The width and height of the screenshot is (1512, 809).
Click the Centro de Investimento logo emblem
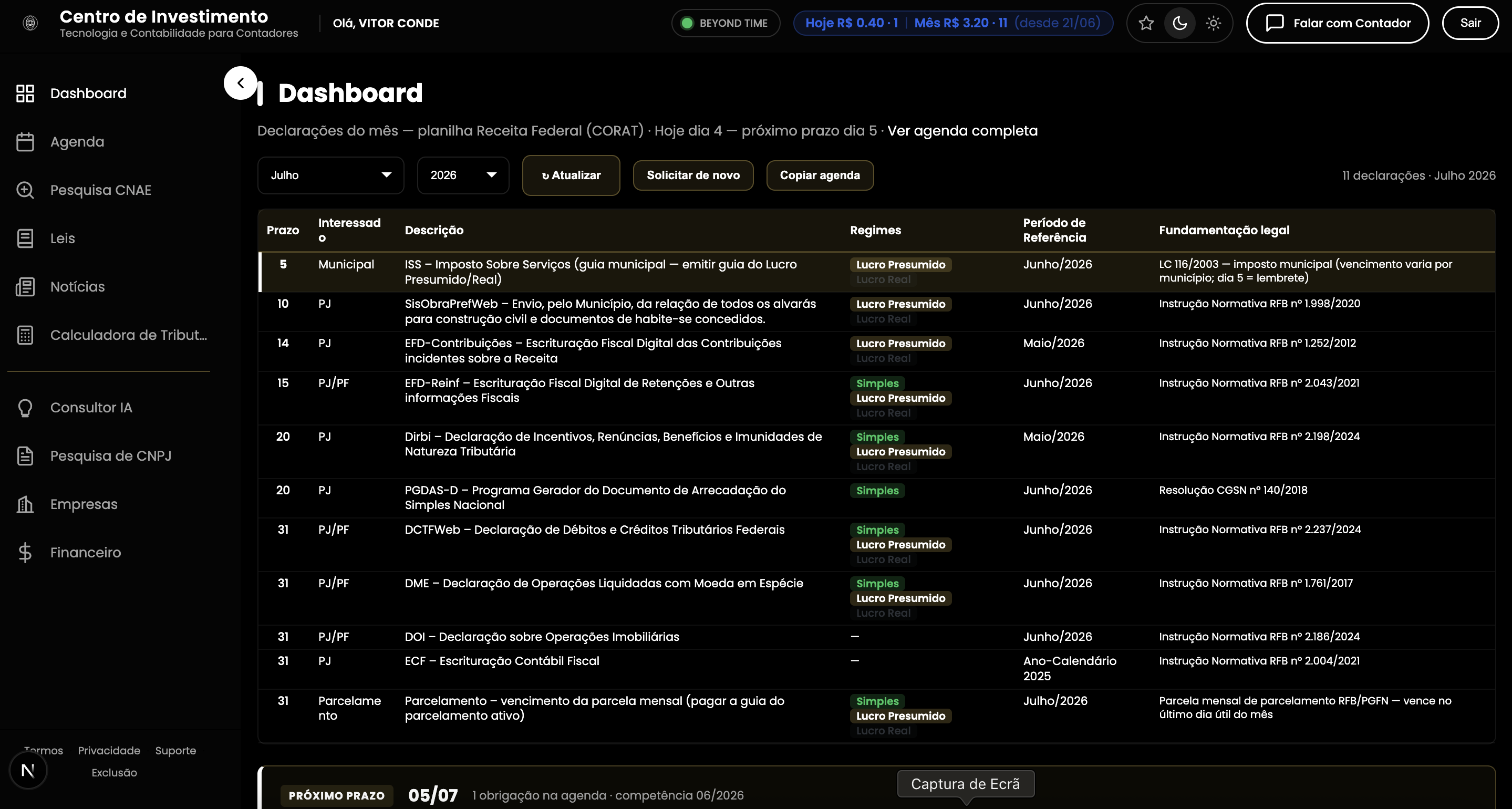pyautogui.click(x=30, y=23)
